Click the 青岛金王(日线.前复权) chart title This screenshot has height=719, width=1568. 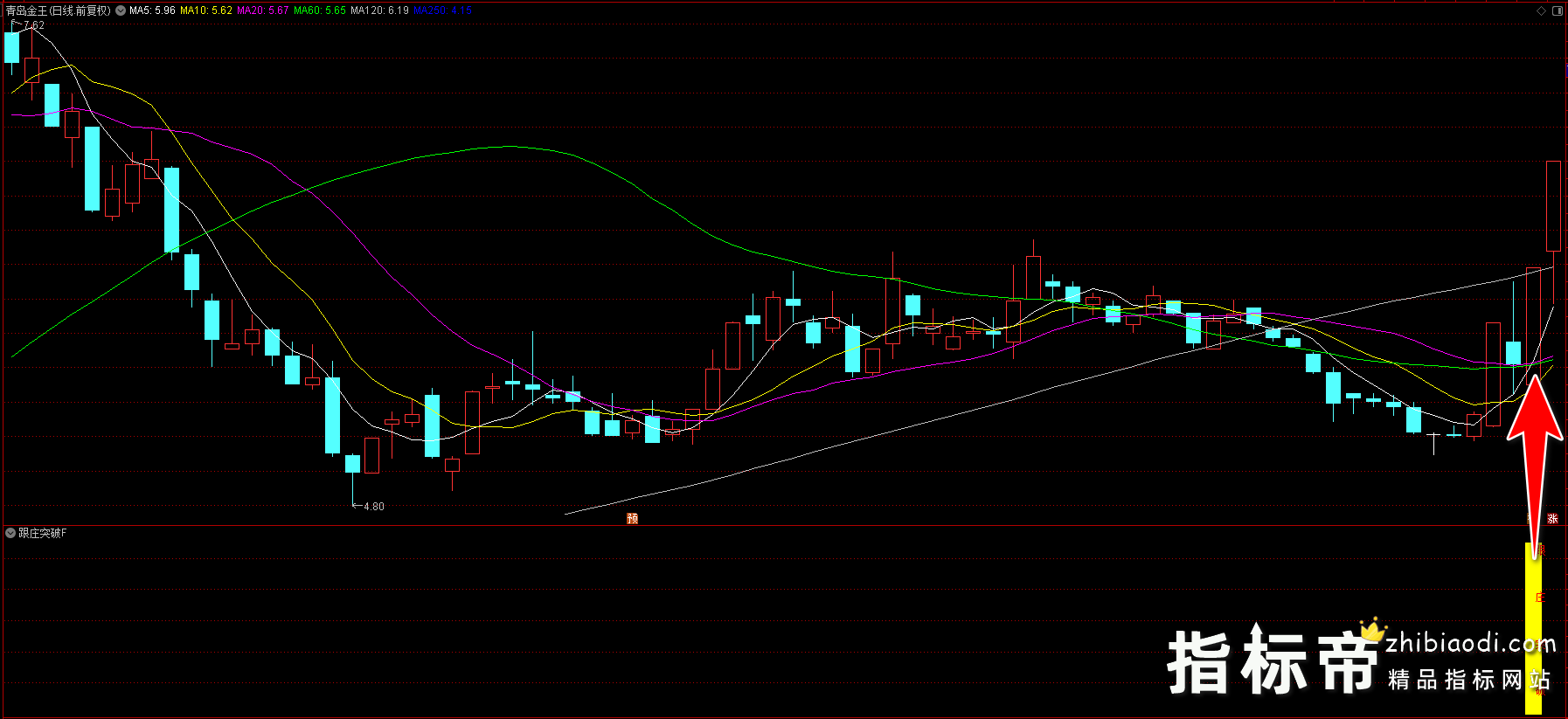click(x=59, y=10)
